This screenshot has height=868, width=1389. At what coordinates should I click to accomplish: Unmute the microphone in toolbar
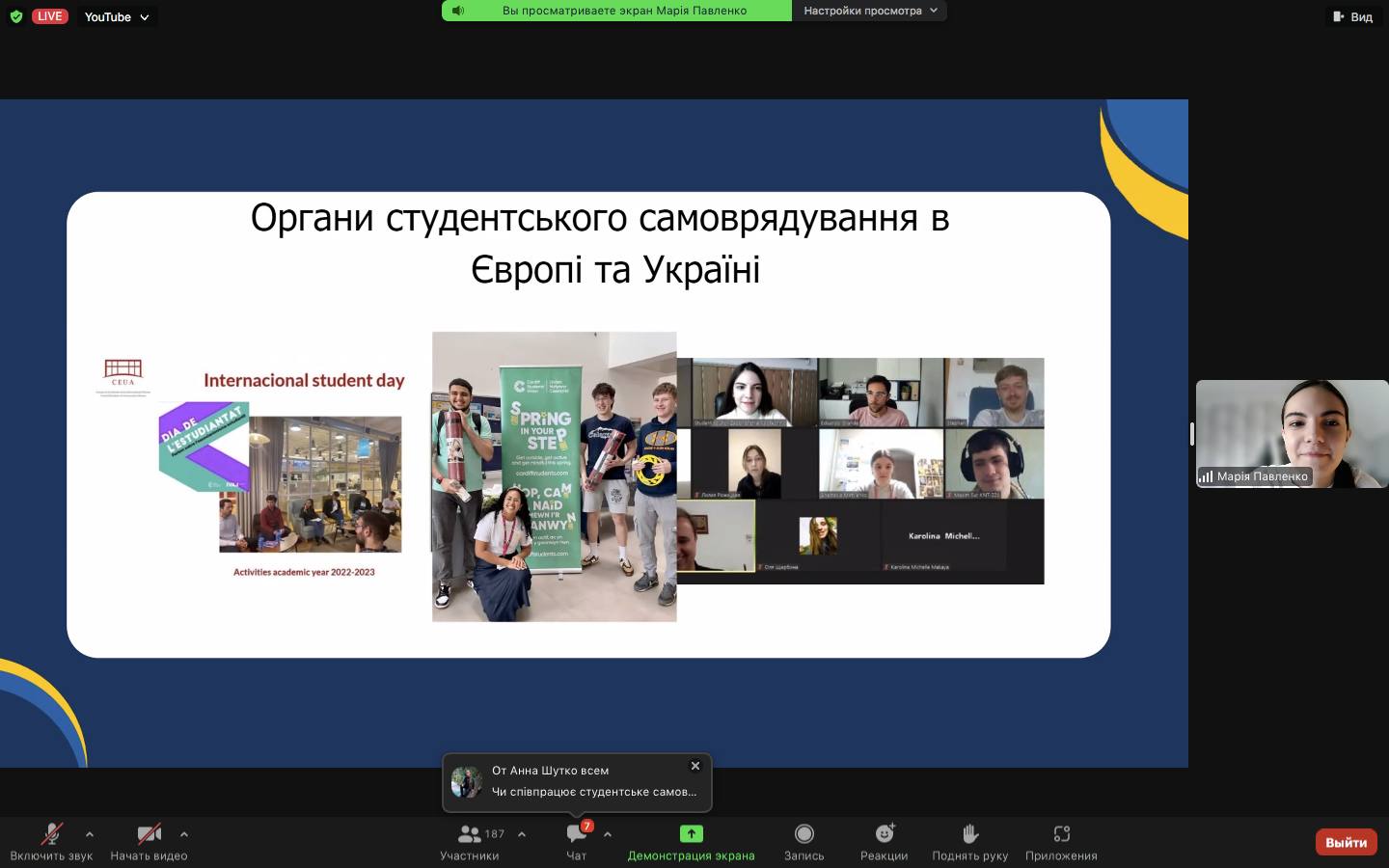tap(51, 834)
